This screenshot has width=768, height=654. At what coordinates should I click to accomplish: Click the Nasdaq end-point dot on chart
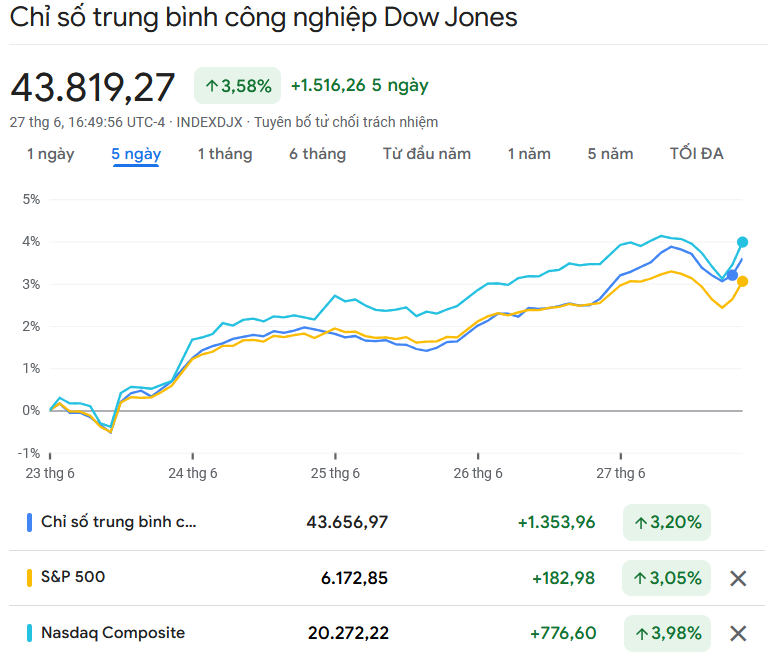point(743,242)
